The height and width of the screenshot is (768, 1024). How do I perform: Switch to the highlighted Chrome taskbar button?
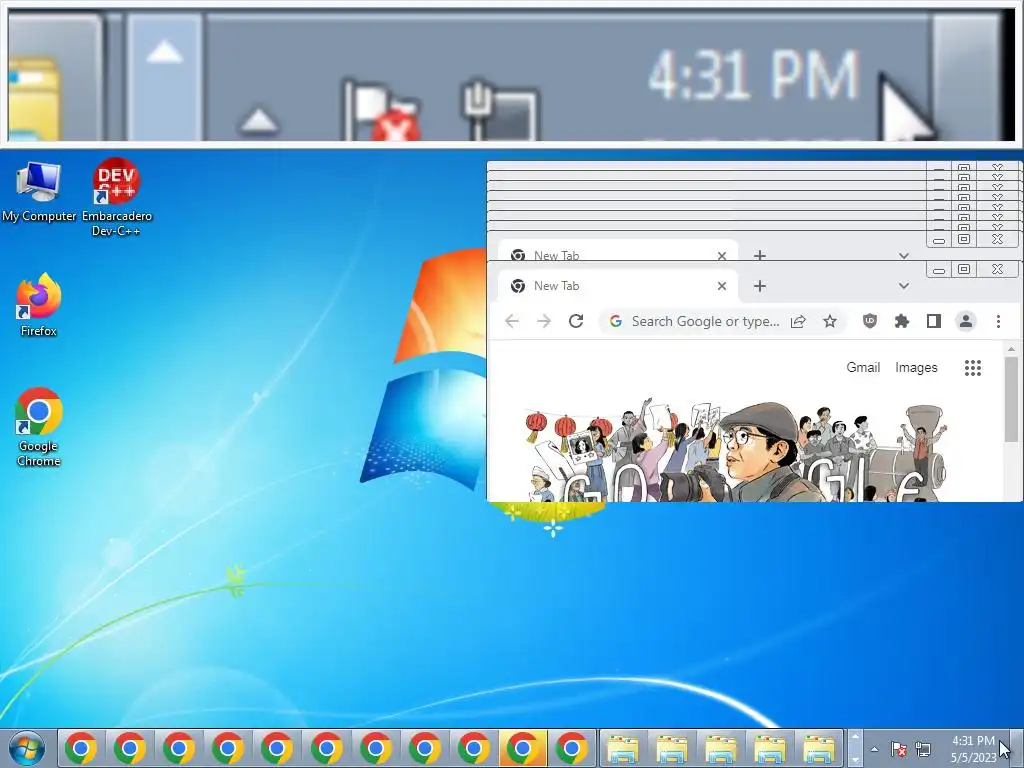tap(522, 748)
